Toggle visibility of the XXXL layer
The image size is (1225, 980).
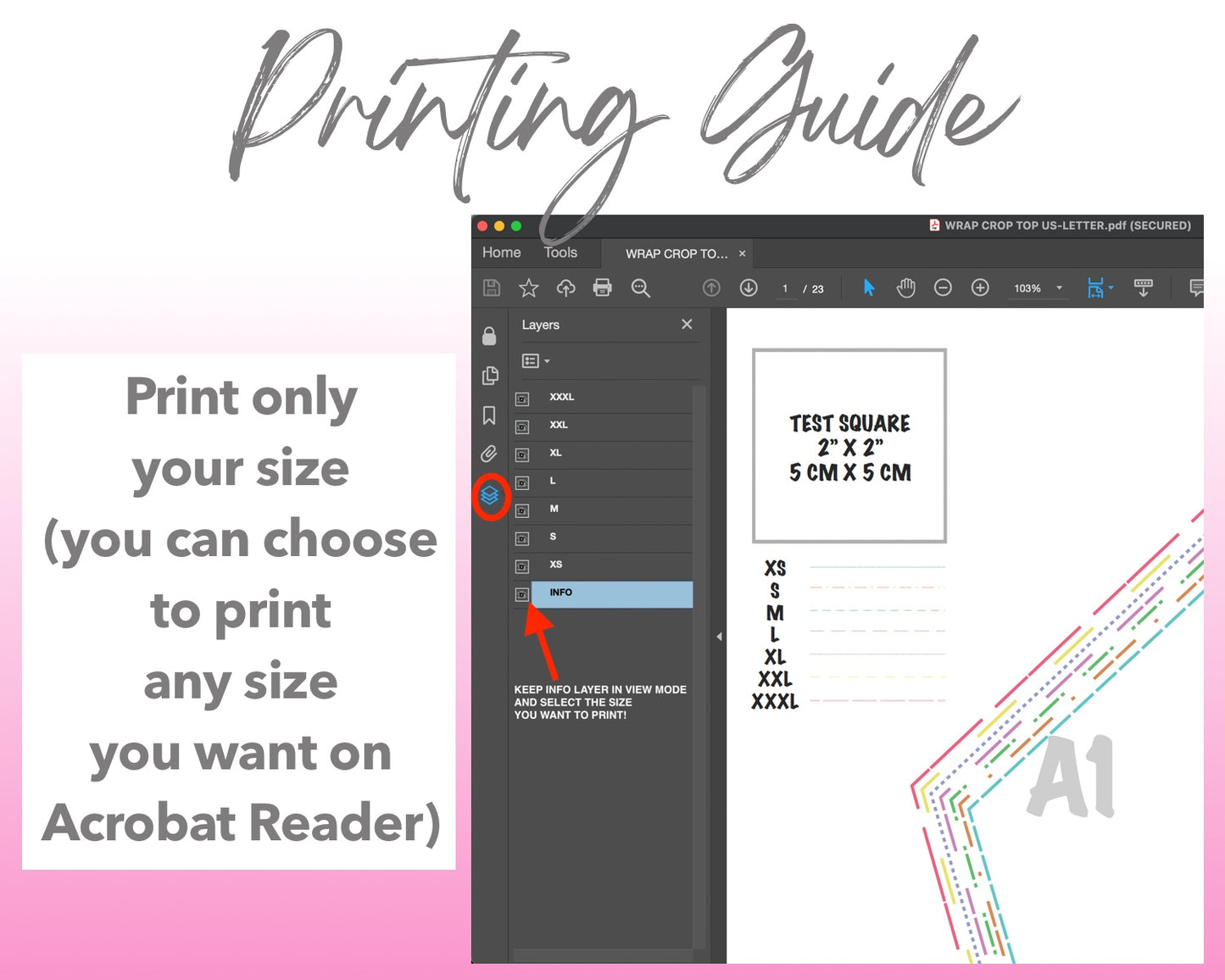(522, 399)
